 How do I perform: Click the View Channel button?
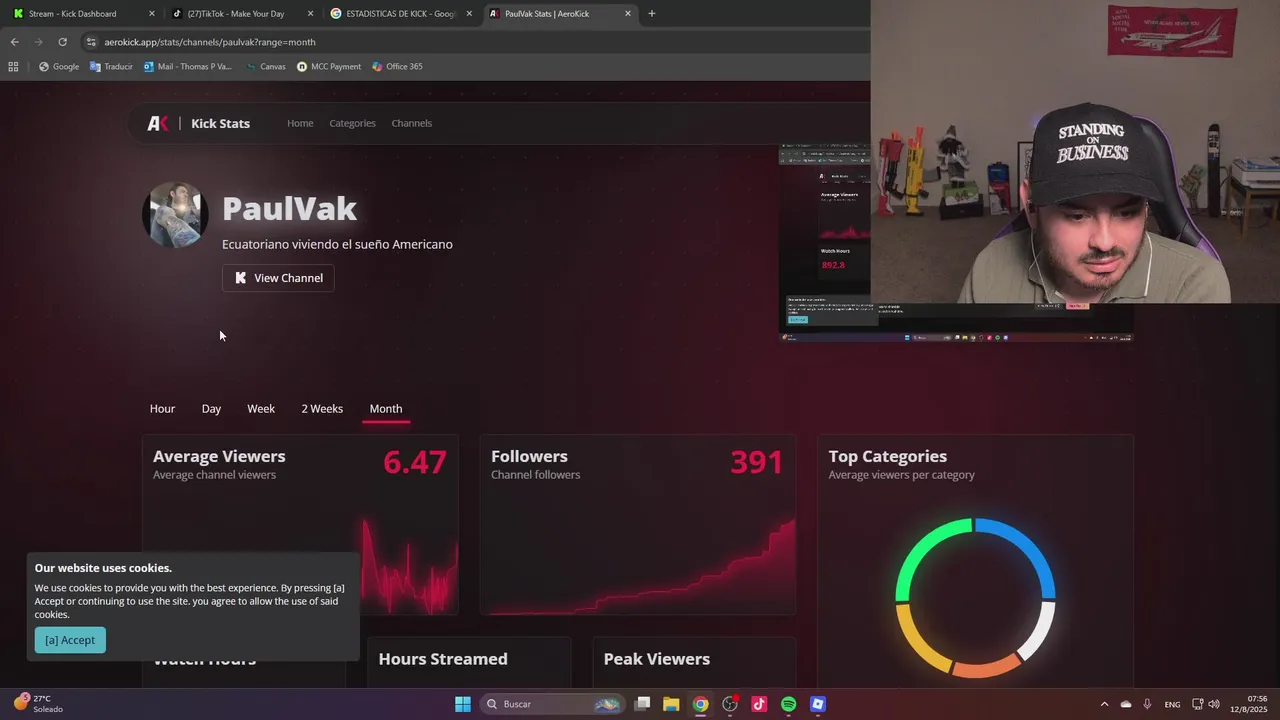click(278, 278)
